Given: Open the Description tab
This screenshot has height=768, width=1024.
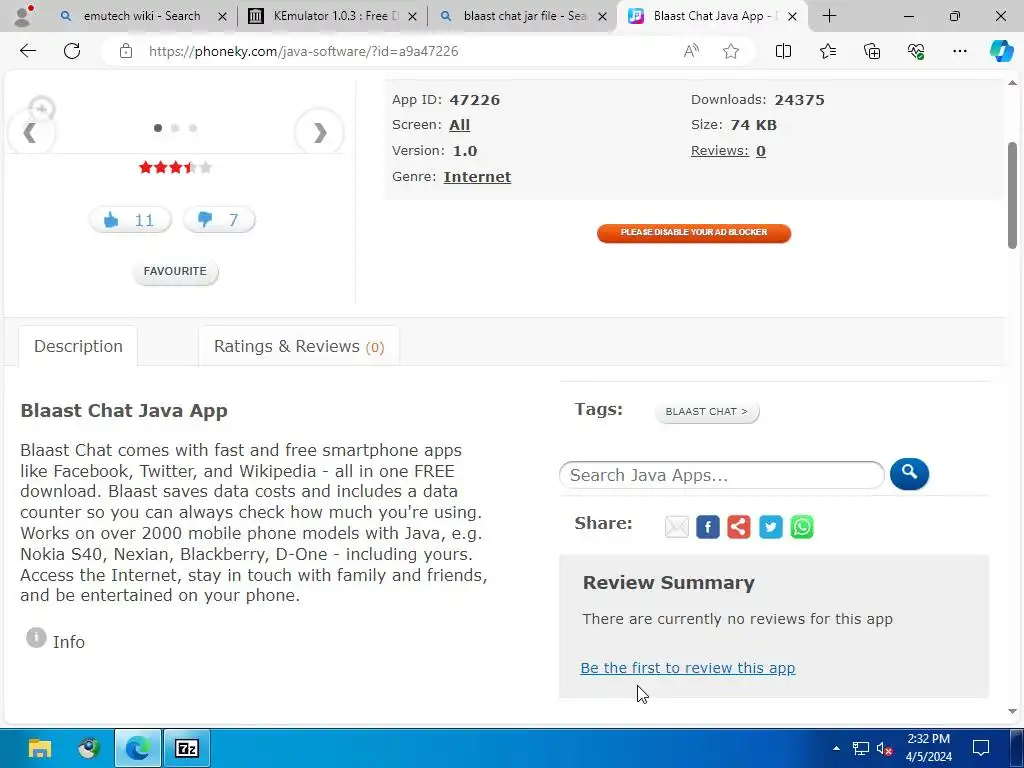Looking at the screenshot, I should point(78,346).
